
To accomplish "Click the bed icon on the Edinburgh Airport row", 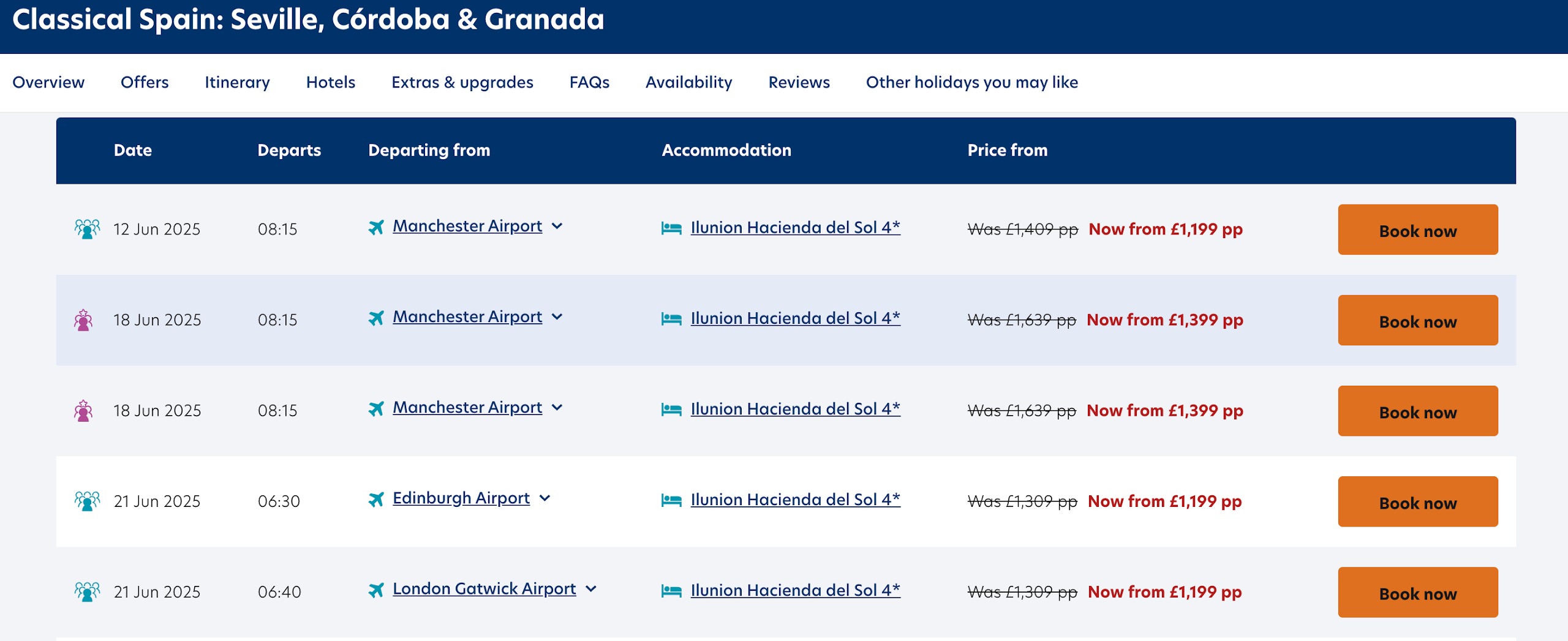I will pos(671,500).
